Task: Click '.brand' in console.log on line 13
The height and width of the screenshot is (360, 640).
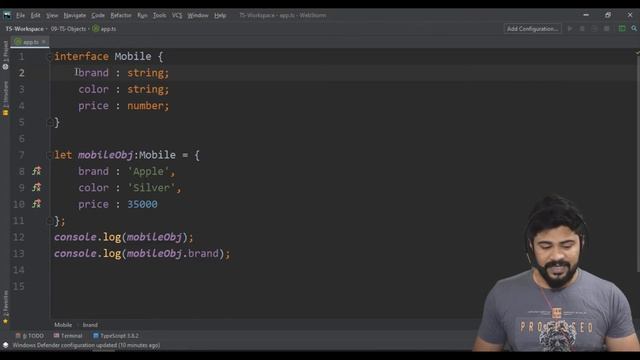Action: pos(200,253)
